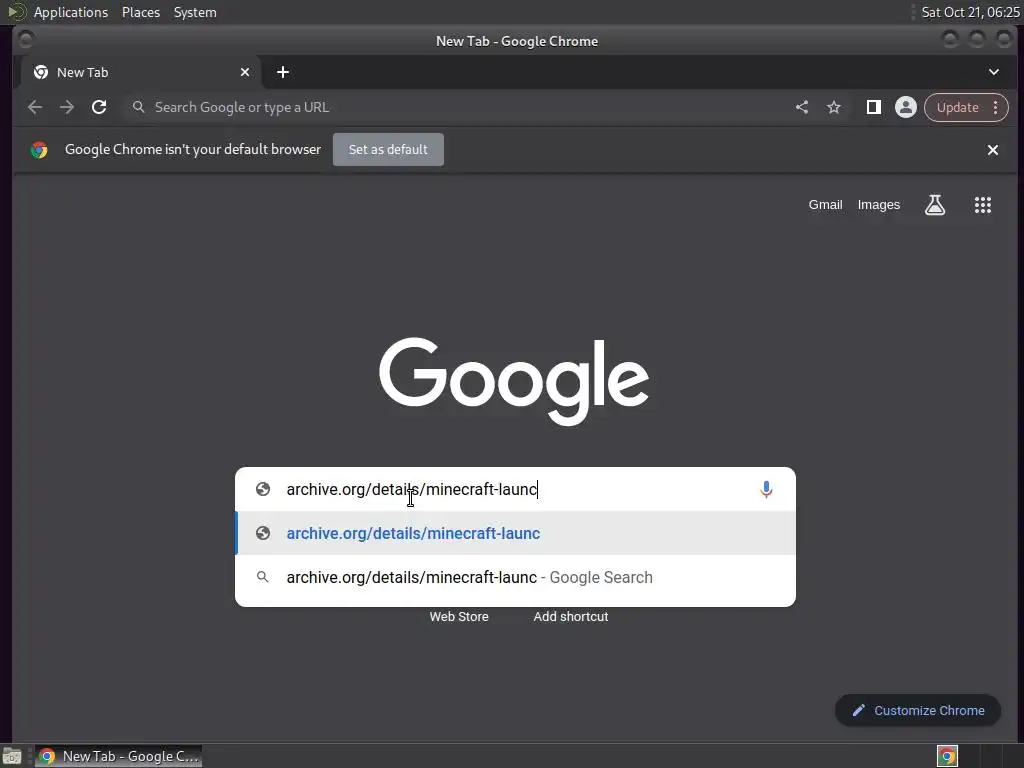Image resolution: width=1024 pixels, height=768 pixels.
Task: Open the Chrome profile avatar
Action: 906,107
